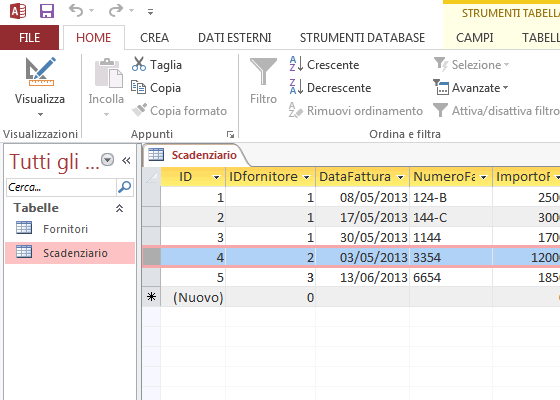560x400 pixels.
Task: Open the IDfornitore column dropdown arrow
Action: pyautogui.click(x=306, y=177)
